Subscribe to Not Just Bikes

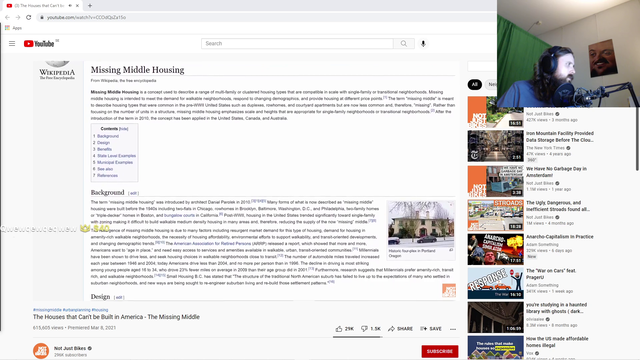coord(440,351)
